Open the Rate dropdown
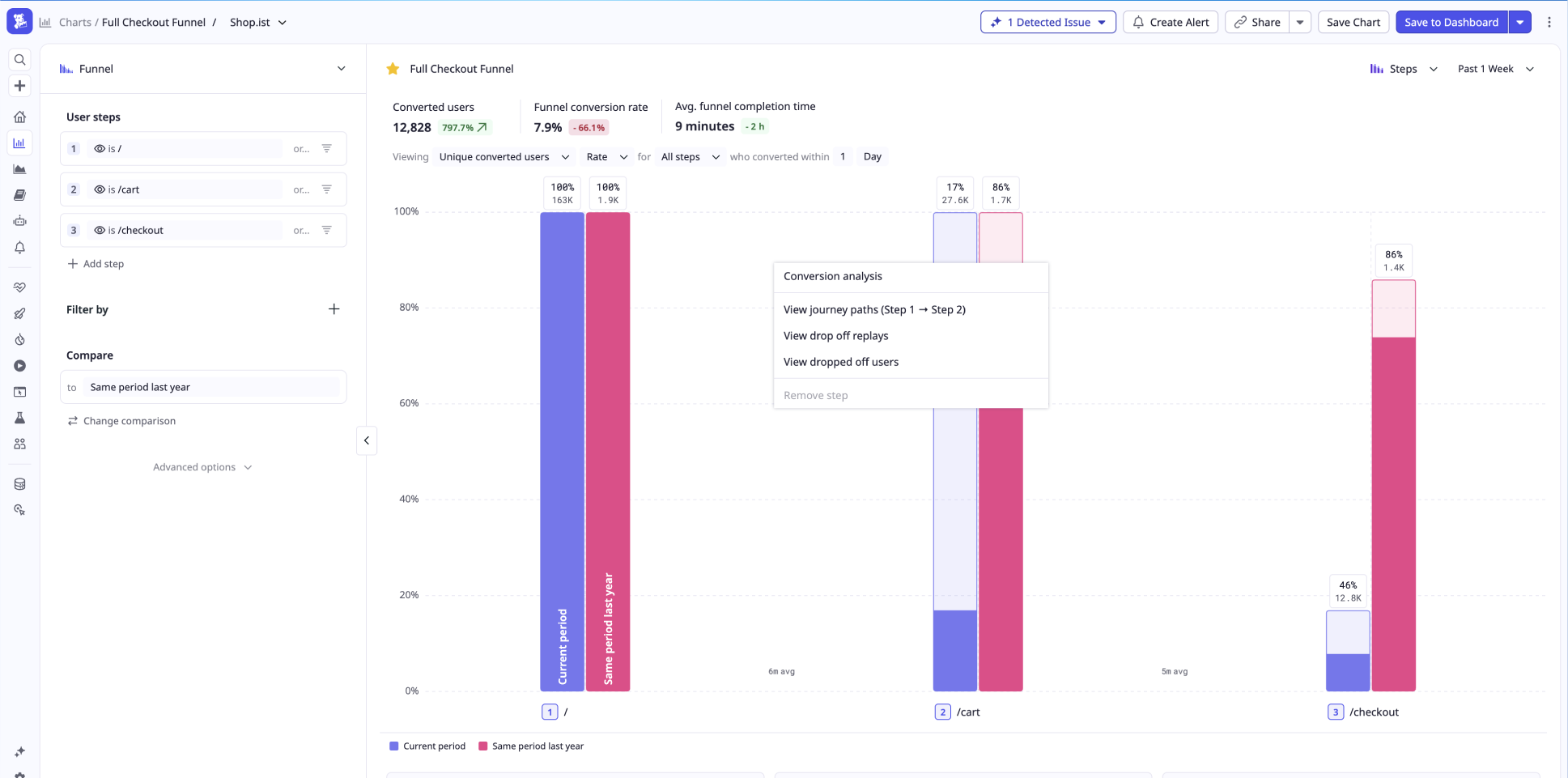Image resolution: width=1568 pixels, height=778 pixels. coord(607,157)
